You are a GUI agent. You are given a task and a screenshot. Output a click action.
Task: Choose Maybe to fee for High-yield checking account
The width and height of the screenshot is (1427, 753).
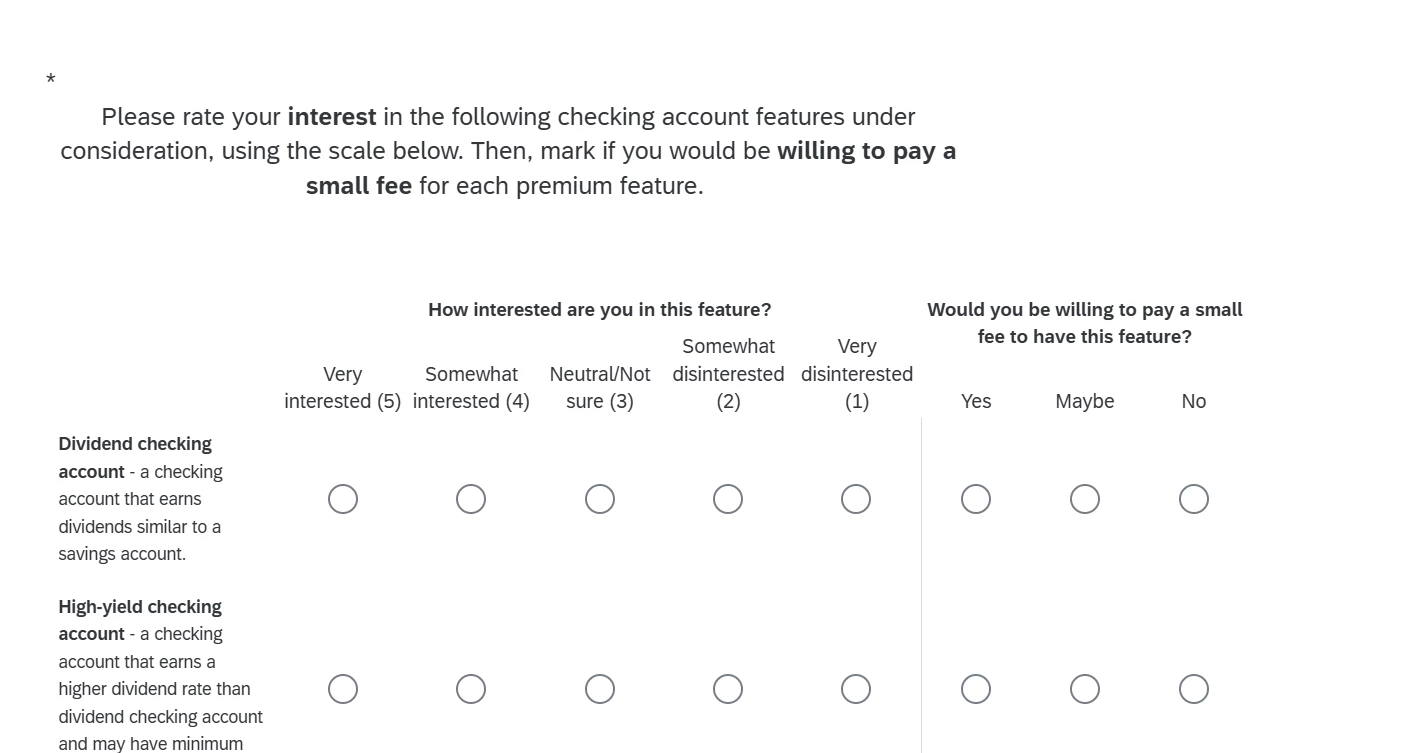[x=1085, y=689]
